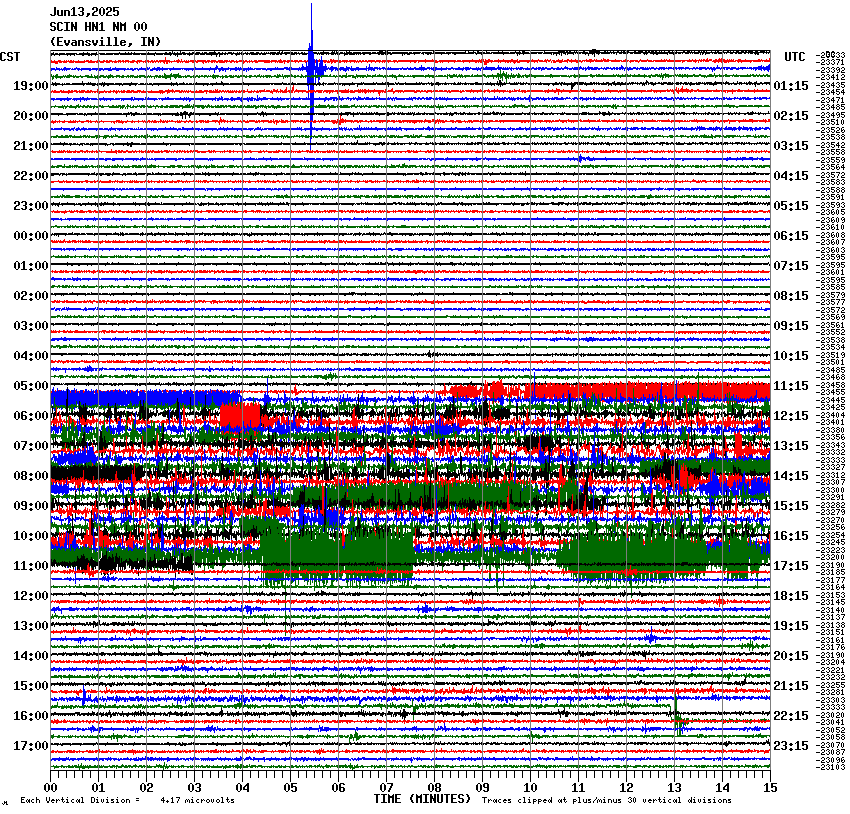This screenshot has width=850, height=814.
Task: Click the 02:15 UTC time label
Action: [791, 115]
